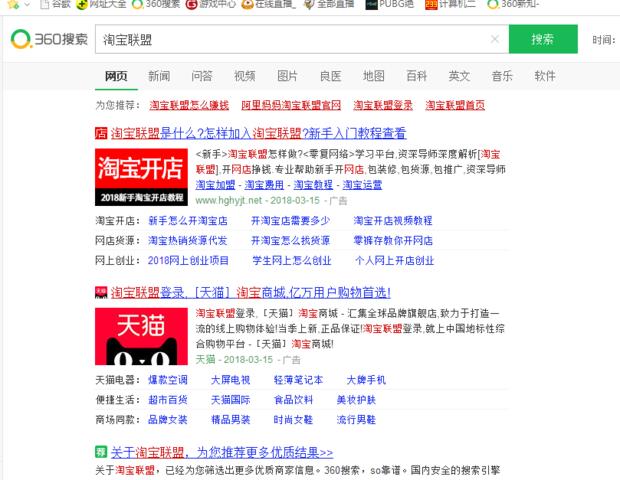This screenshot has height=480, width=620.
Task: Open the PUBG bookmark
Action: (389, 4)
